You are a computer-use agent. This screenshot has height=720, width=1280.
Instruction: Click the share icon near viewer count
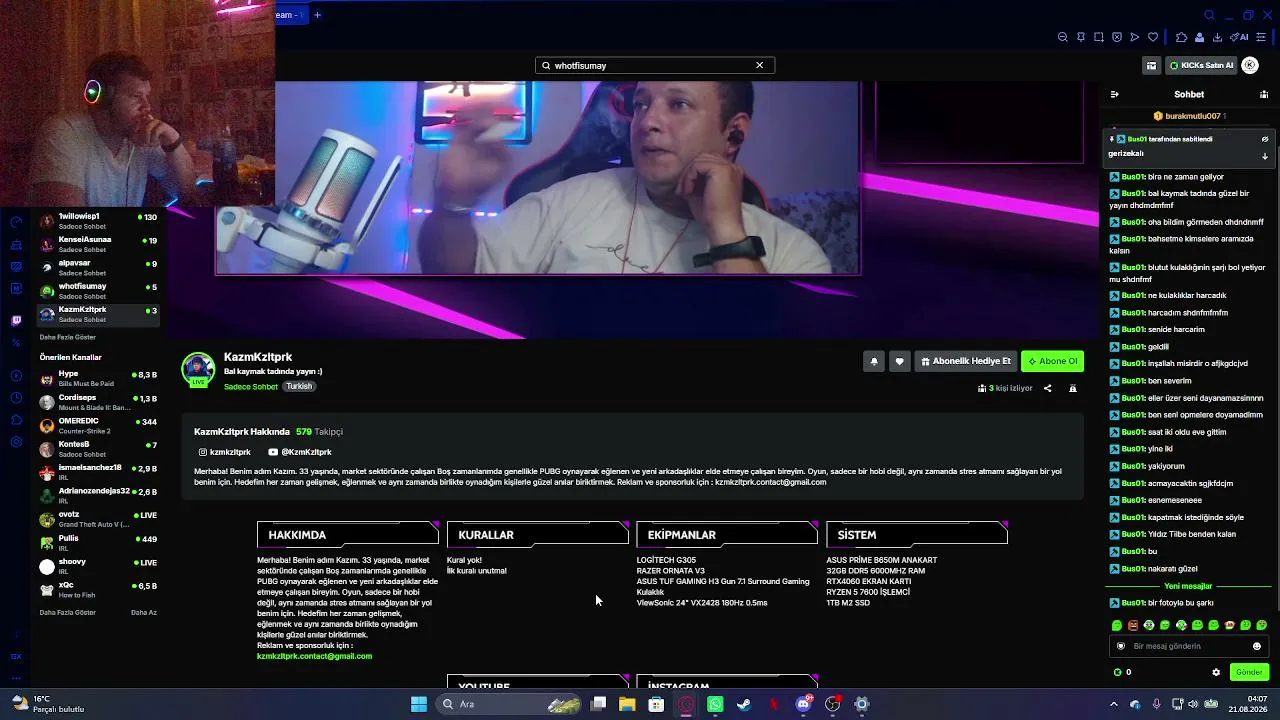tap(1048, 388)
